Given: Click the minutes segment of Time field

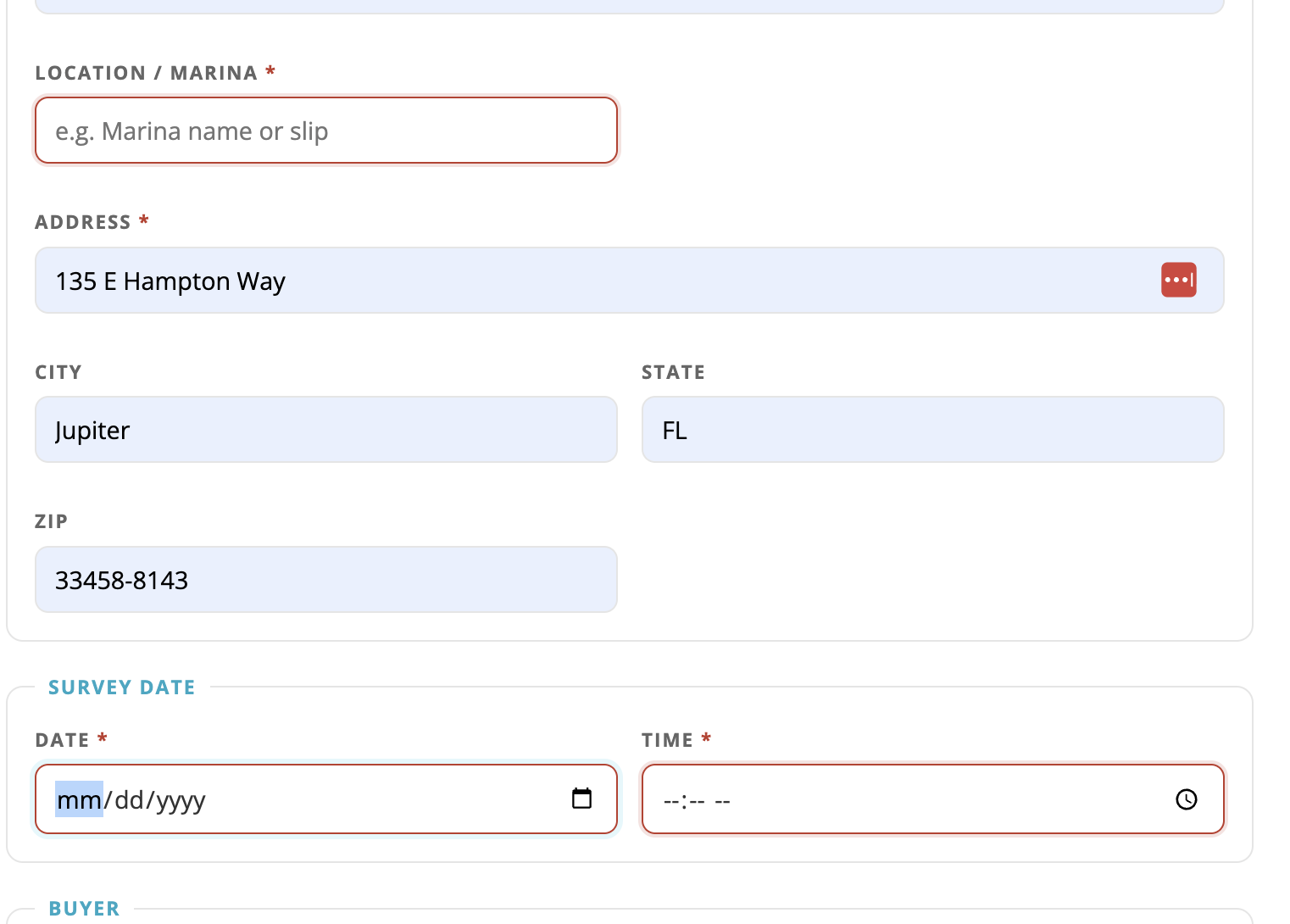Looking at the screenshot, I should point(697,800).
